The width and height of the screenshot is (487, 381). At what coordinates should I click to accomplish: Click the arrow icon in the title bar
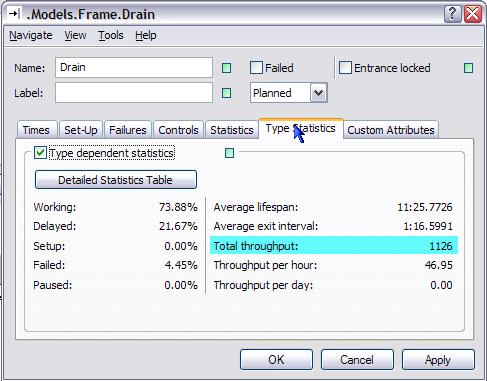14,14
